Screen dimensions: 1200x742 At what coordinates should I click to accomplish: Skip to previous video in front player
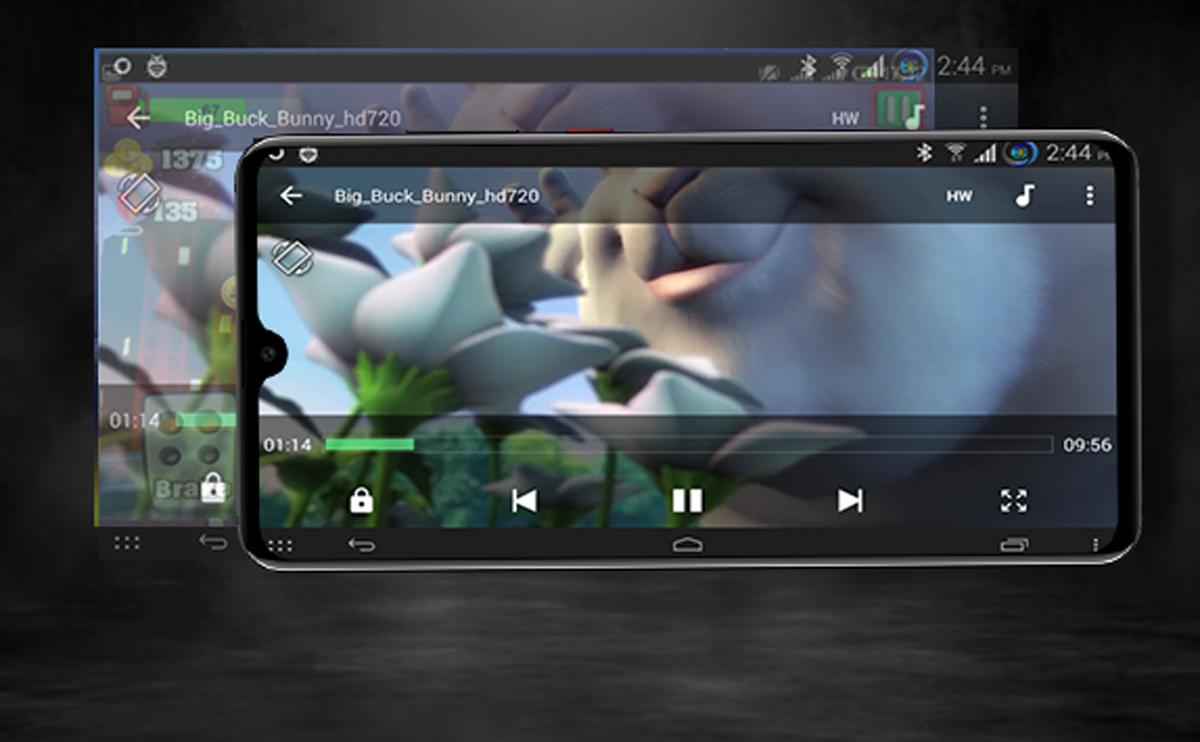(x=524, y=500)
